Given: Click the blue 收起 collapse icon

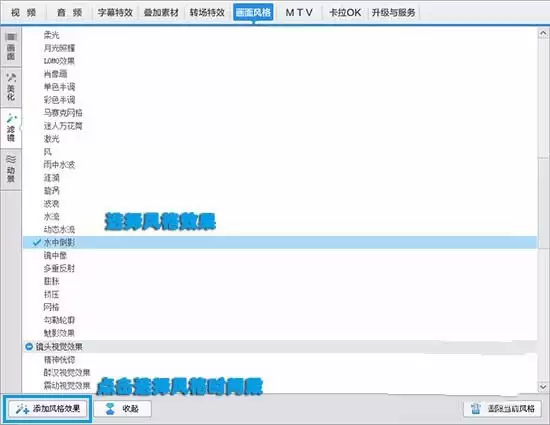Looking at the screenshot, I should tap(110, 409).
